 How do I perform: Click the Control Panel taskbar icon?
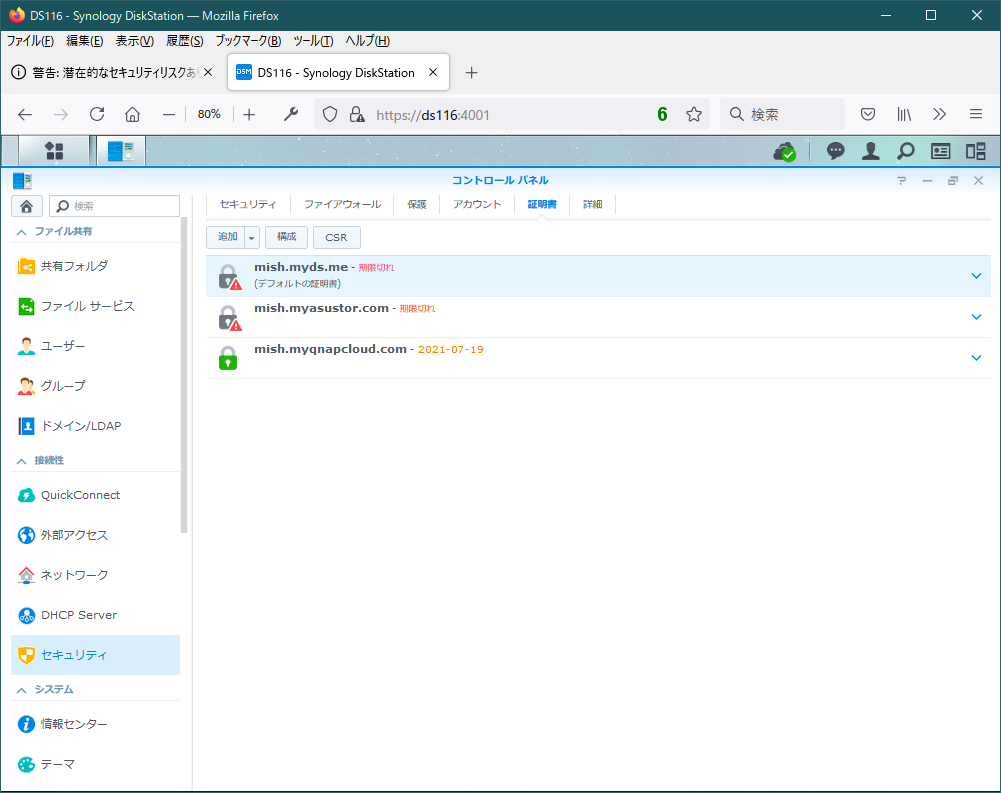coord(121,151)
